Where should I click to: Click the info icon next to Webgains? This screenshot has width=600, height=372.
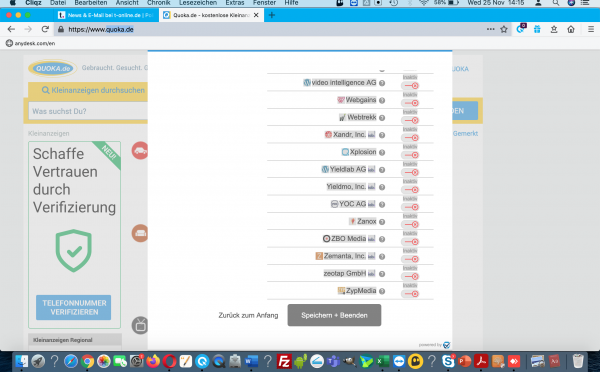[382, 100]
